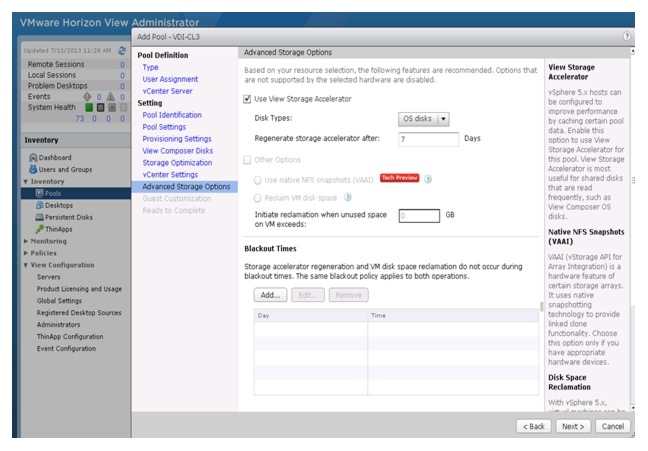Expand the Monitoring section
Screen dimensions: 648x451
26,241
